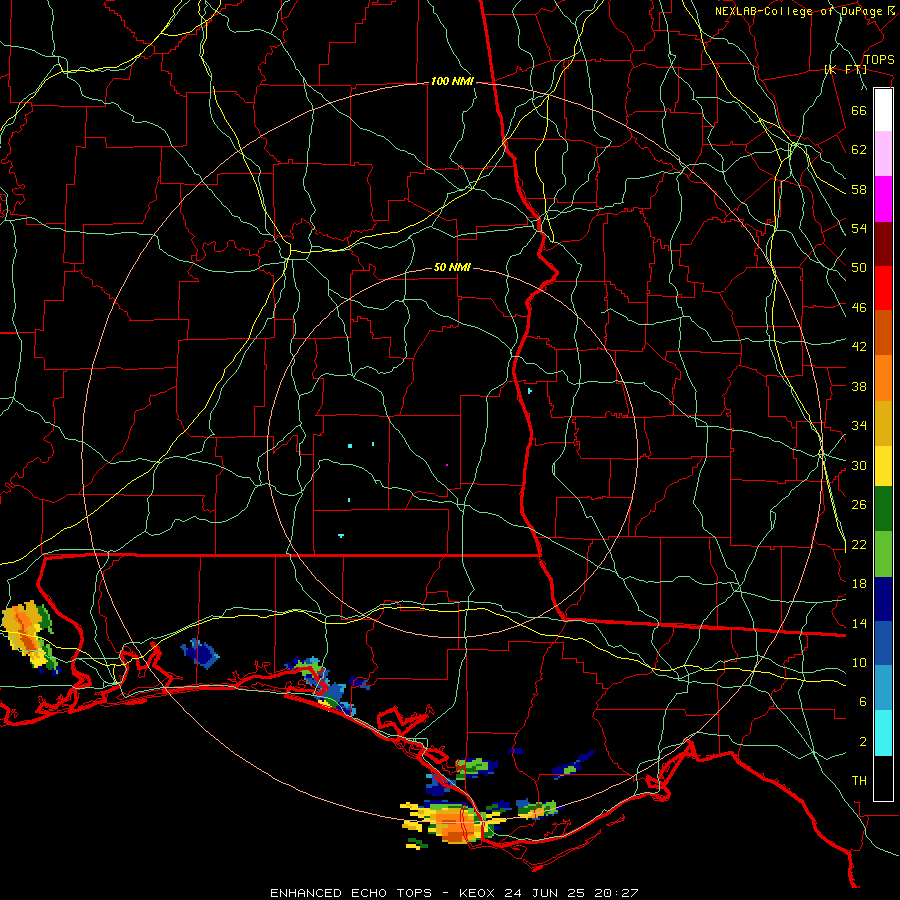Click the white swatch in the tops legend
The width and height of the screenshot is (900, 900).
(x=883, y=110)
